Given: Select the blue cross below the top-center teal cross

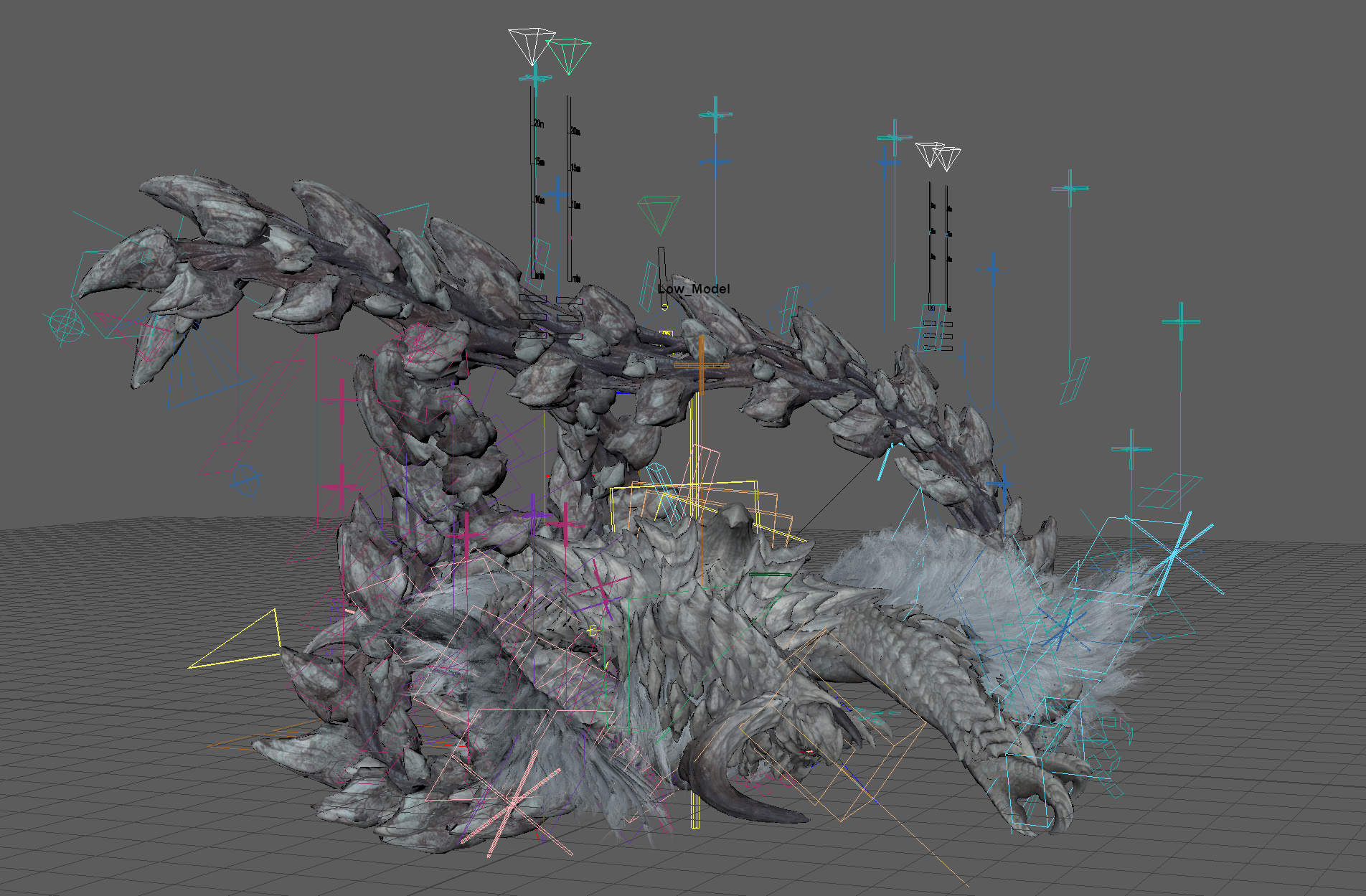Looking at the screenshot, I should click(715, 161).
